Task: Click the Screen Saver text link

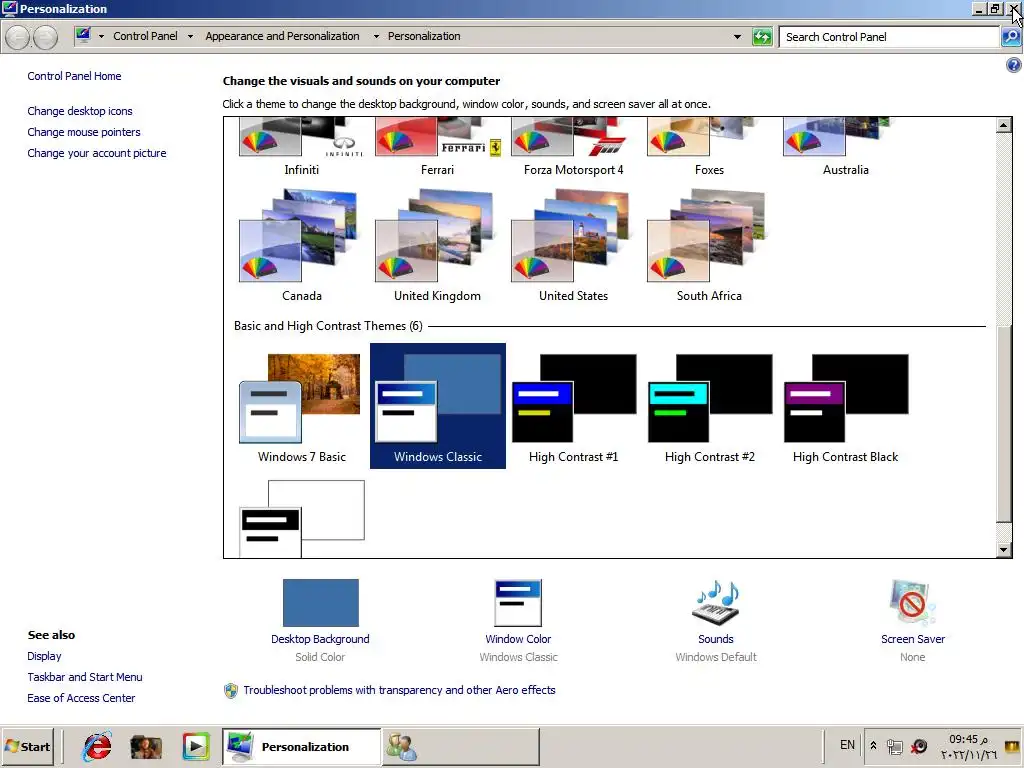Action: tap(912, 639)
